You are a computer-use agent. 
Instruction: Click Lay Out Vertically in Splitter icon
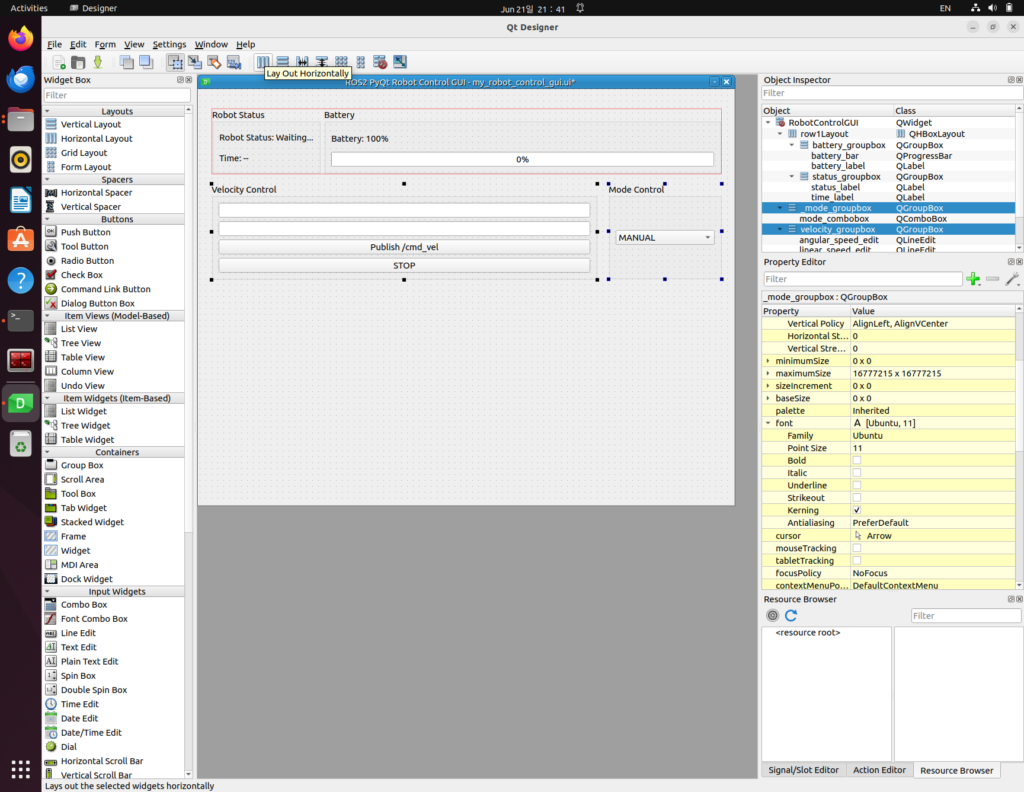click(321, 62)
